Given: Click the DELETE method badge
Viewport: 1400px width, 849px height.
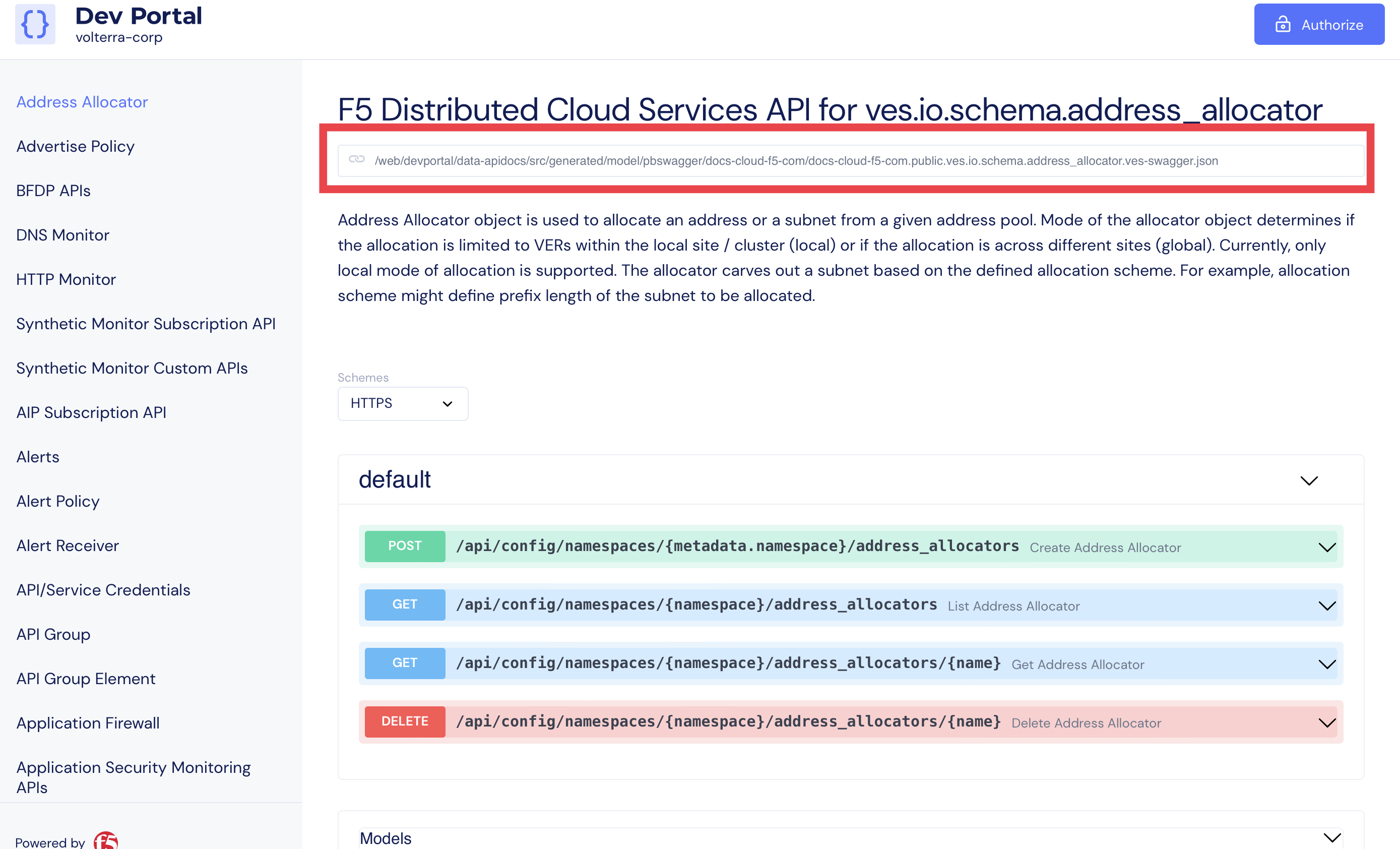Looking at the screenshot, I should 405,722.
